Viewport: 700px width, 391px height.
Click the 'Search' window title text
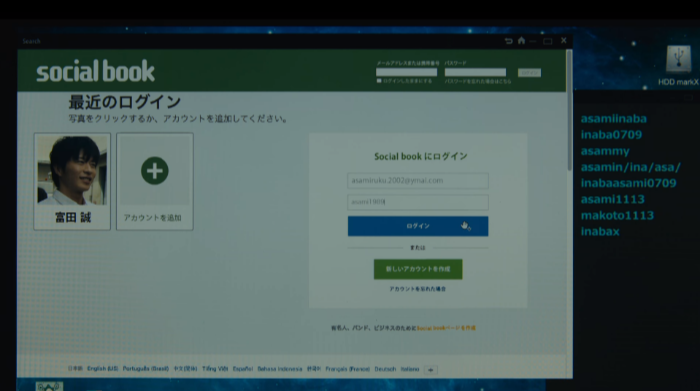click(31, 41)
